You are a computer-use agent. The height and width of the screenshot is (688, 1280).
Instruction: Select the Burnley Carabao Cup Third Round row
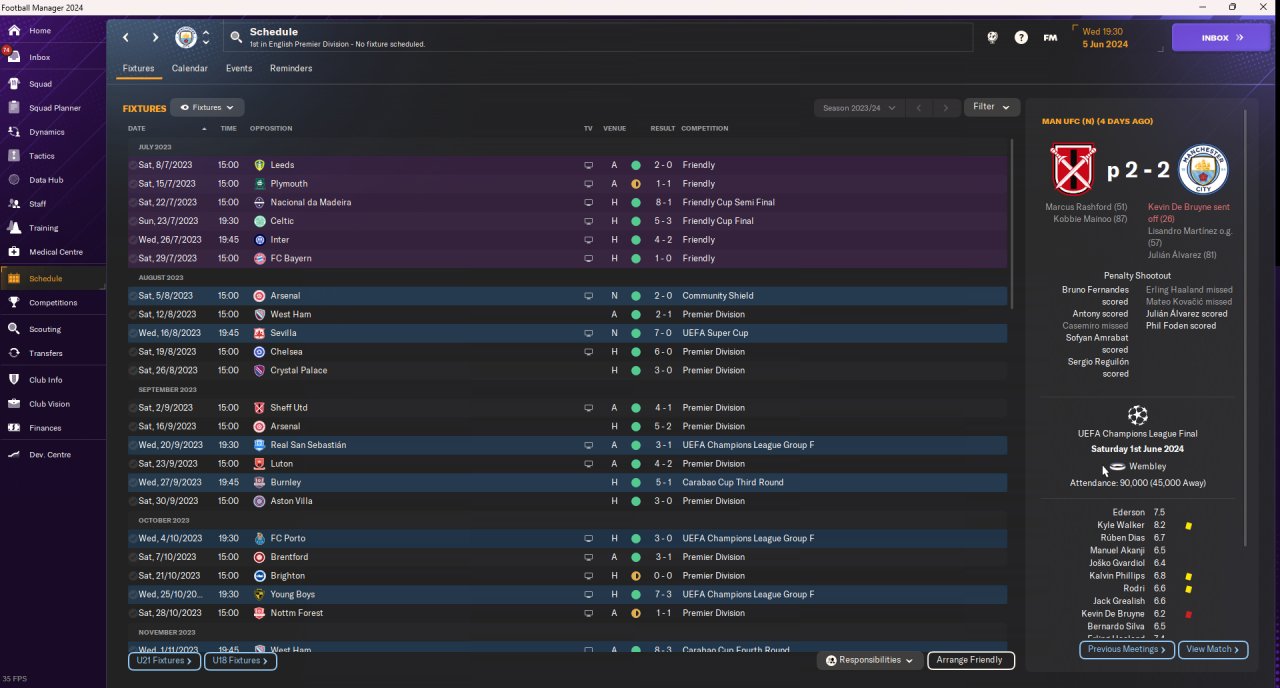pos(567,482)
